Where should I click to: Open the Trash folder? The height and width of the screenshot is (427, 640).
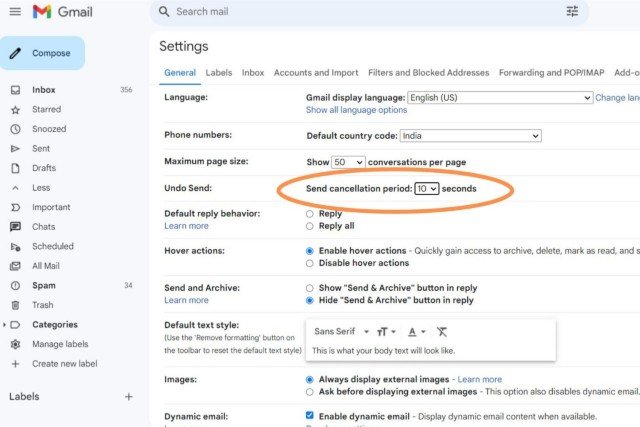(42, 305)
